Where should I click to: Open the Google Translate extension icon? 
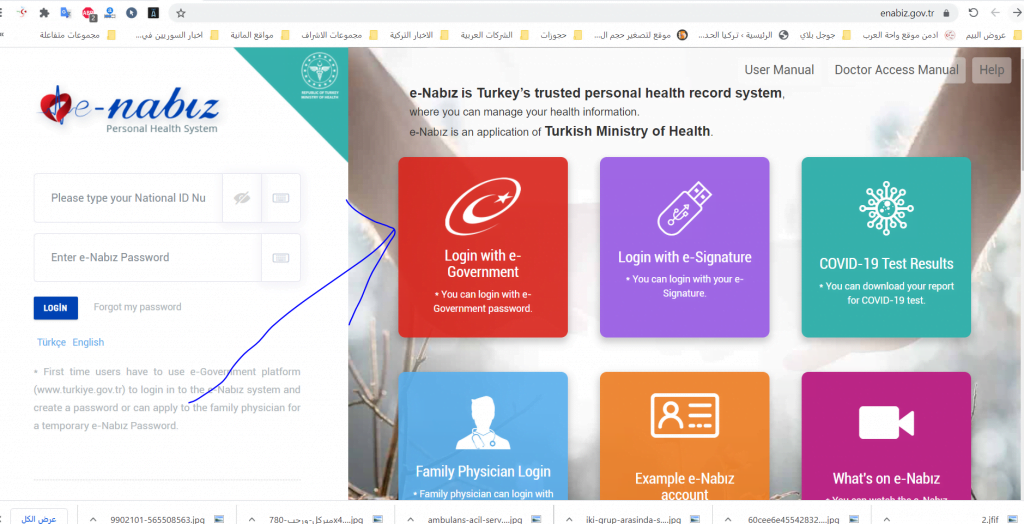(65, 12)
